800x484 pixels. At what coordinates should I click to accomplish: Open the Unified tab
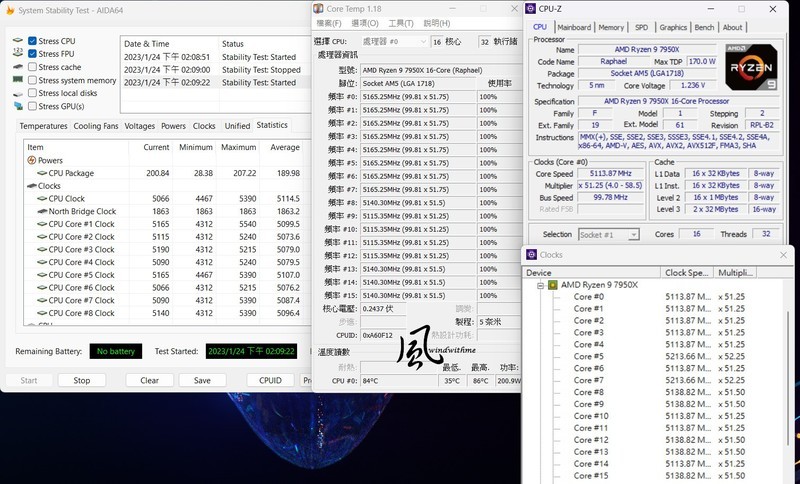237,126
